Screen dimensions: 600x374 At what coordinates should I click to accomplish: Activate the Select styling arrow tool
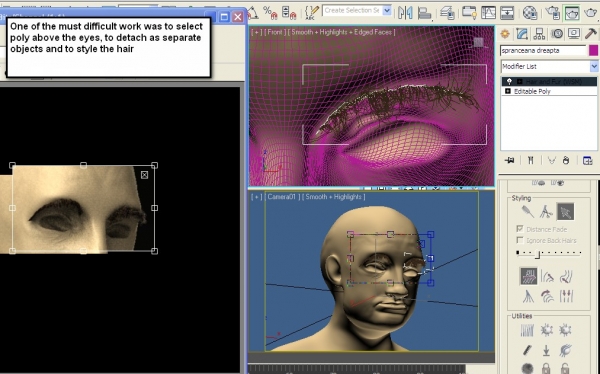(x=565, y=211)
